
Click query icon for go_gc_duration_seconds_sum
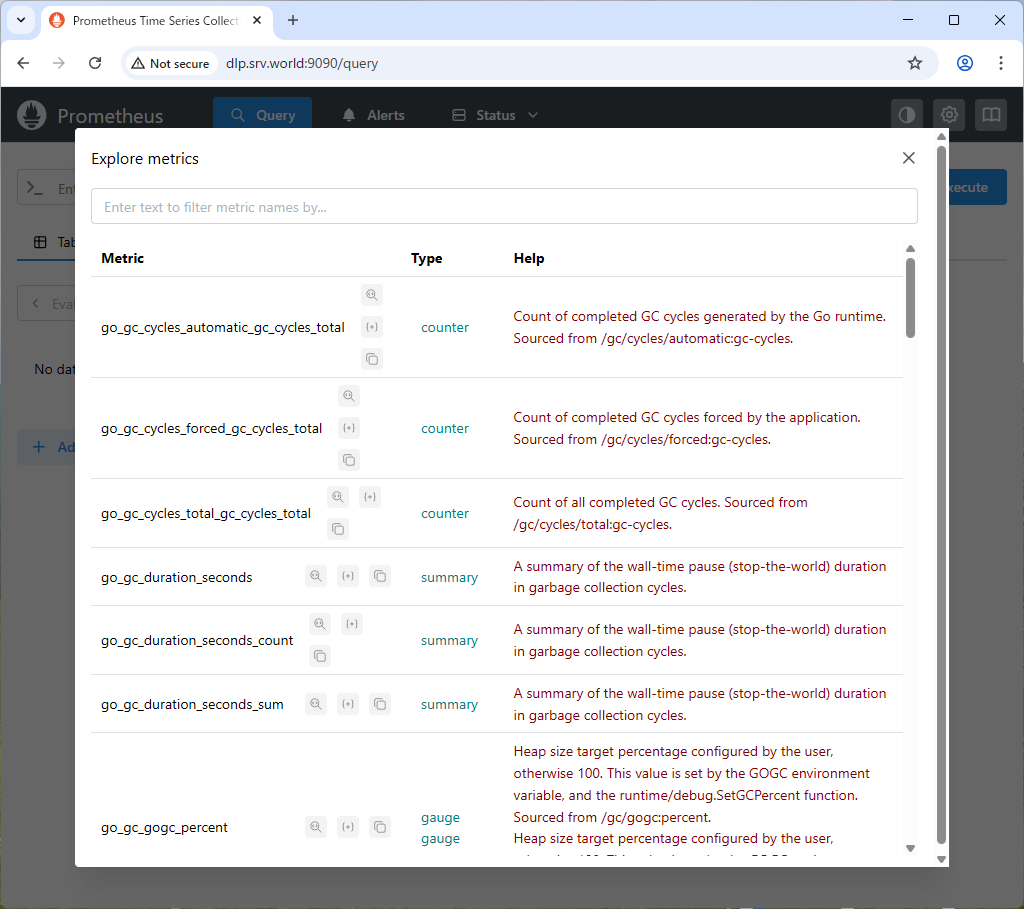click(x=315, y=704)
